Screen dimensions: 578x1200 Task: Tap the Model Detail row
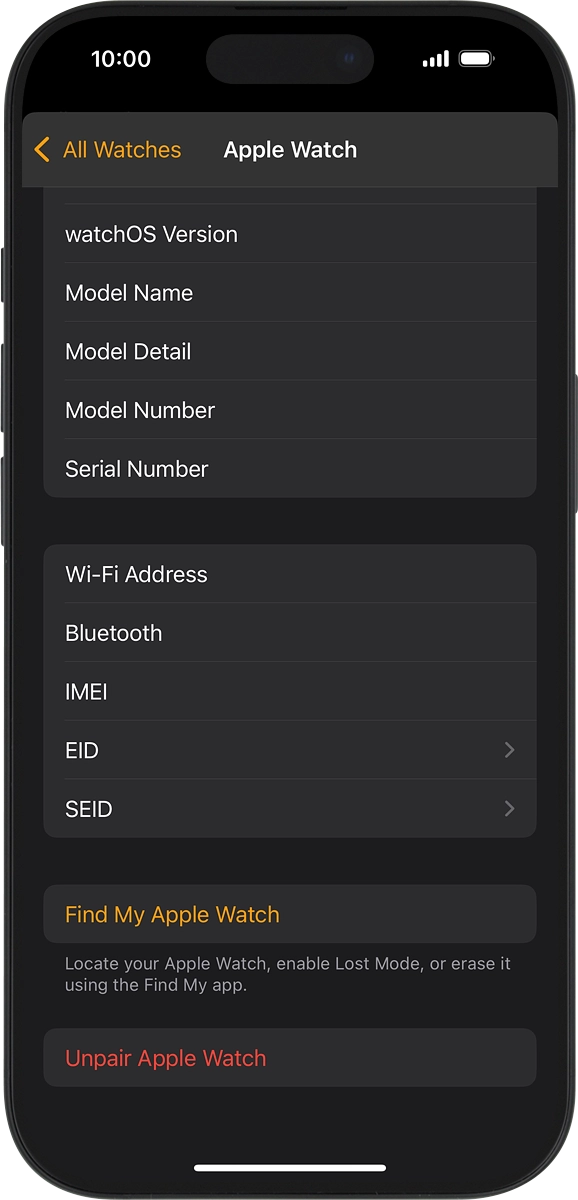point(290,352)
